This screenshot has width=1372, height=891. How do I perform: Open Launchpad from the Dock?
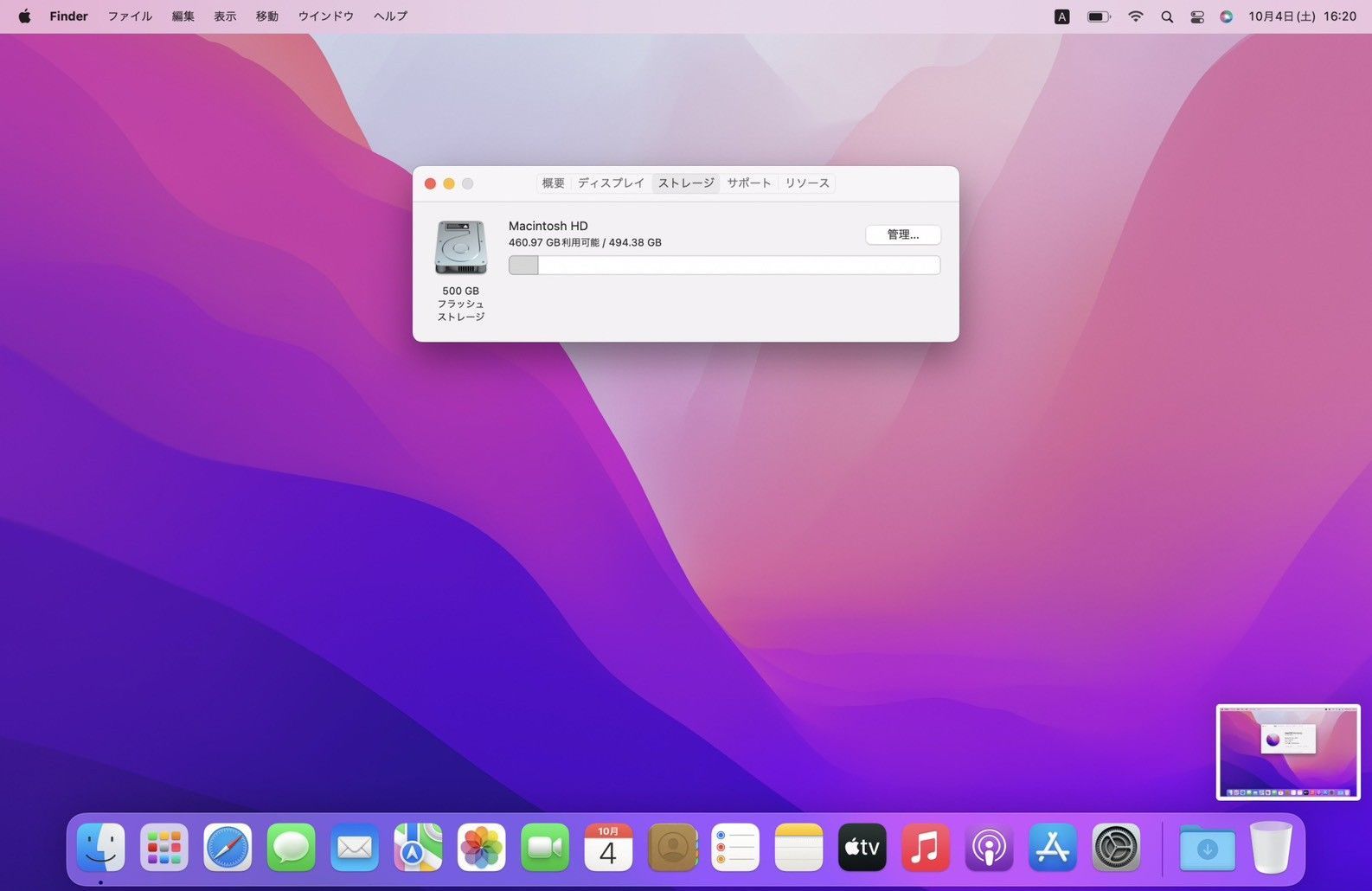pyautogui.click(x=164, y=847)
